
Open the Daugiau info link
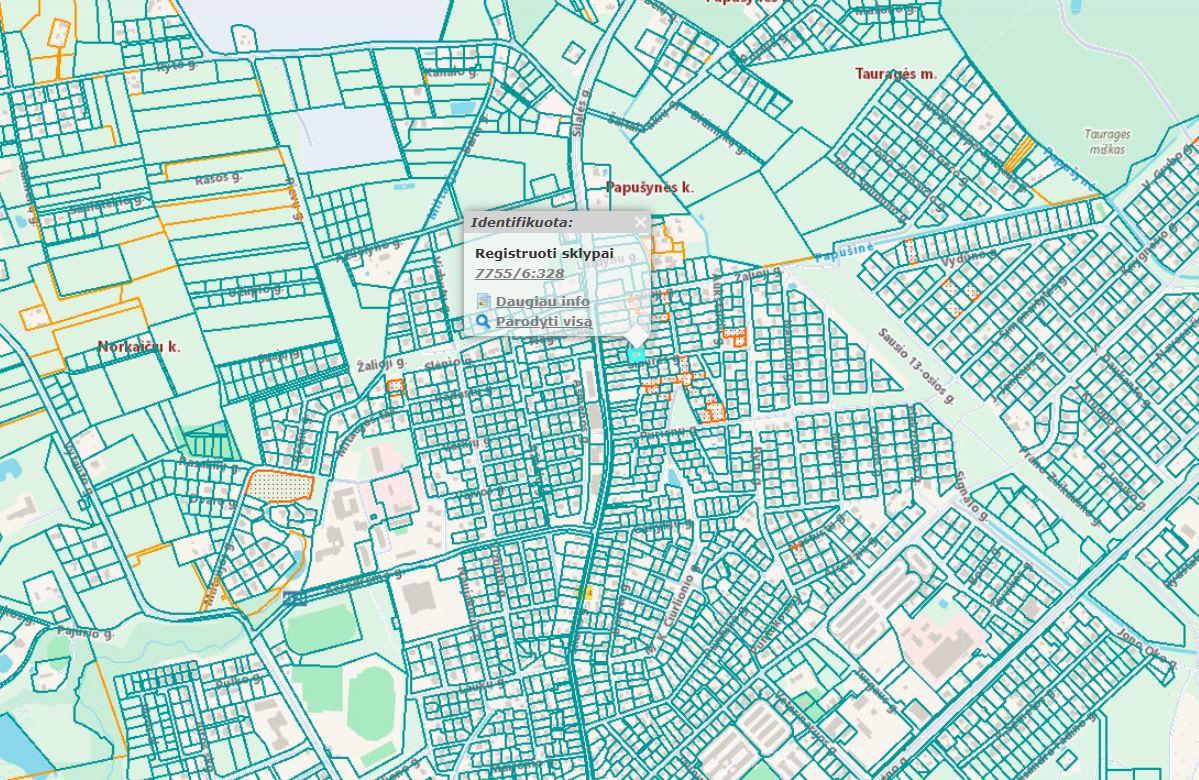542,301
